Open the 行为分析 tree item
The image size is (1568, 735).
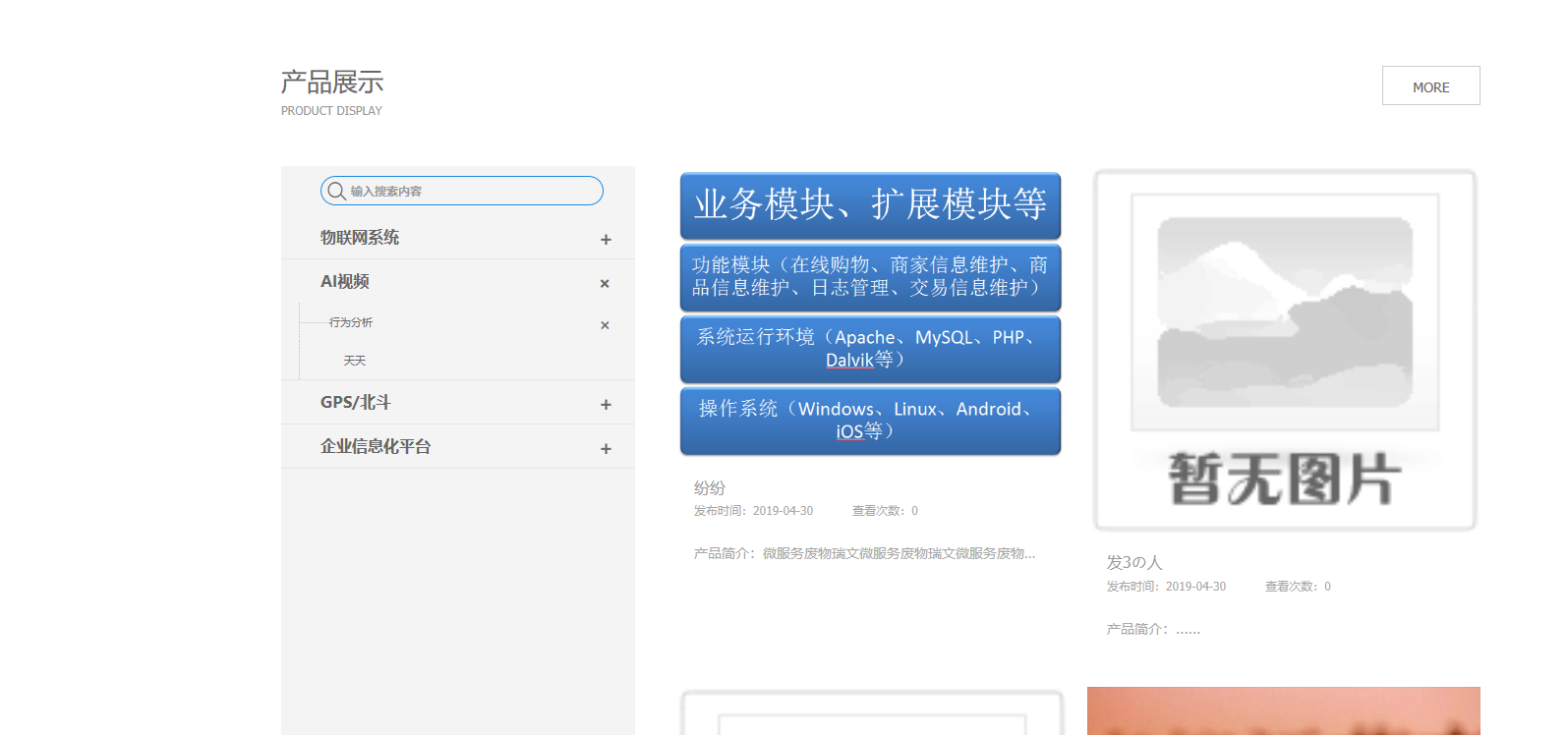click(351, 322)
